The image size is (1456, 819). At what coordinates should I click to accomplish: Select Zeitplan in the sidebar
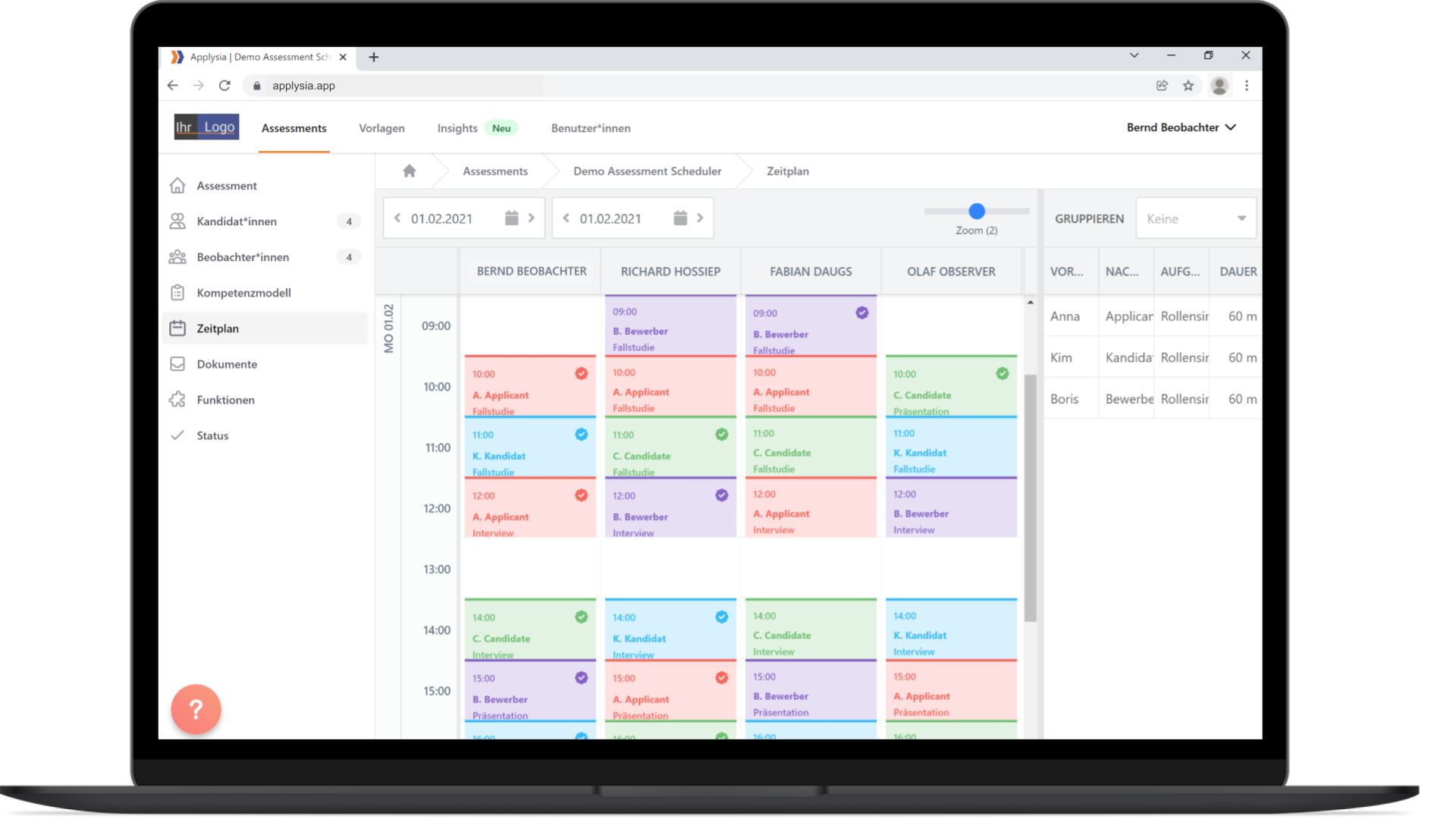point(264,328)
